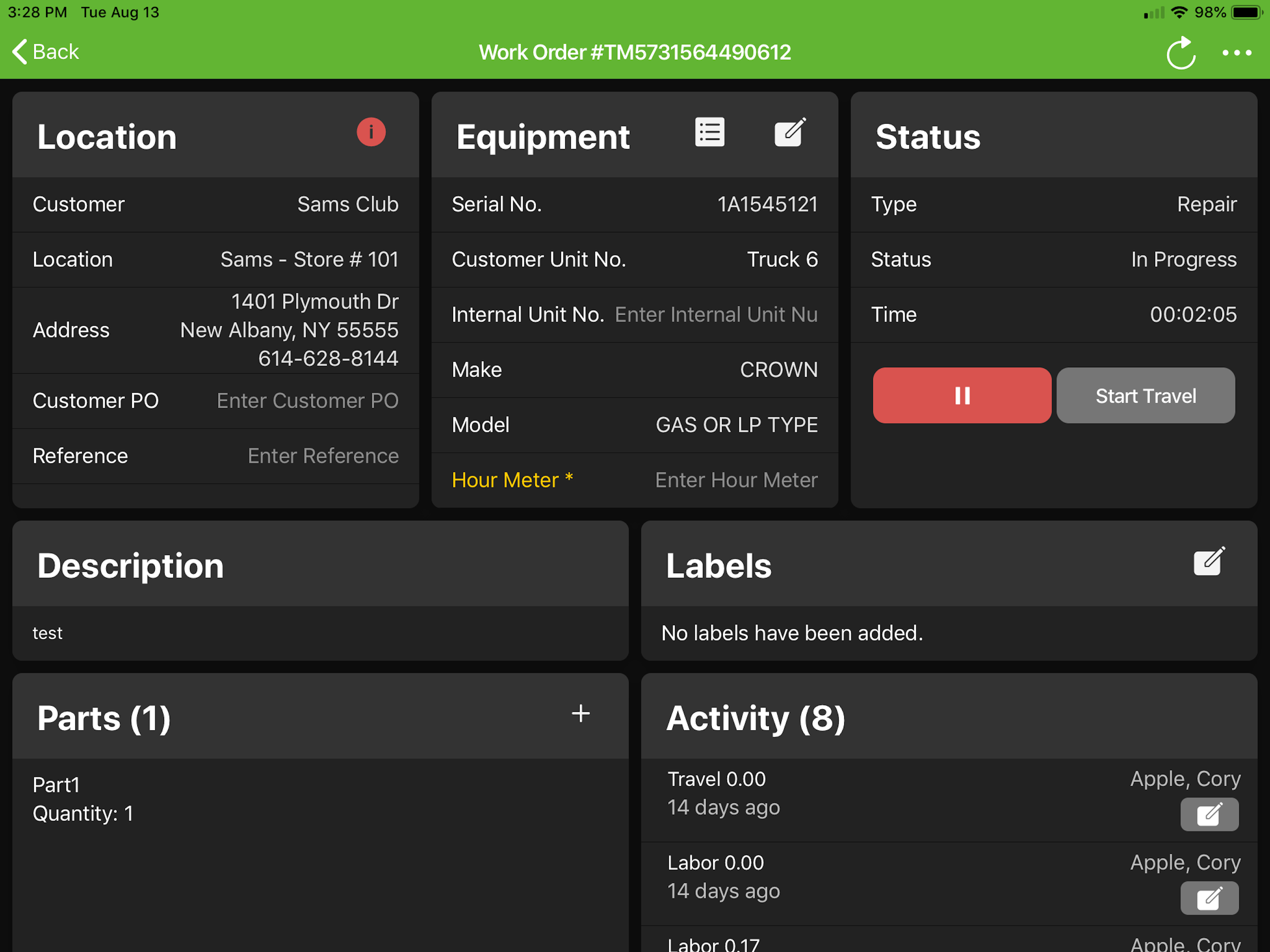Tap the Activity (8) section header
The image size is (1270, 952).
755,718
